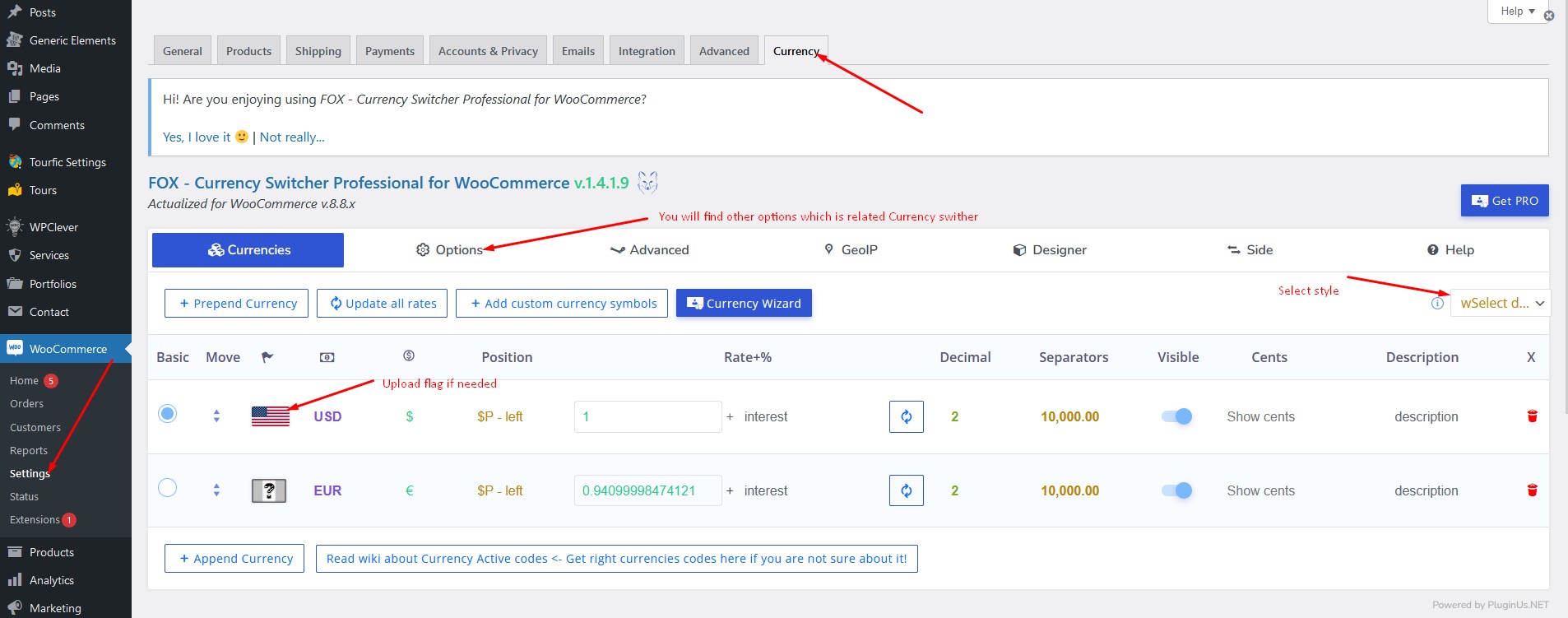
Task: Click the Tours icon in the sidebar
Action: tap(15, 190)
